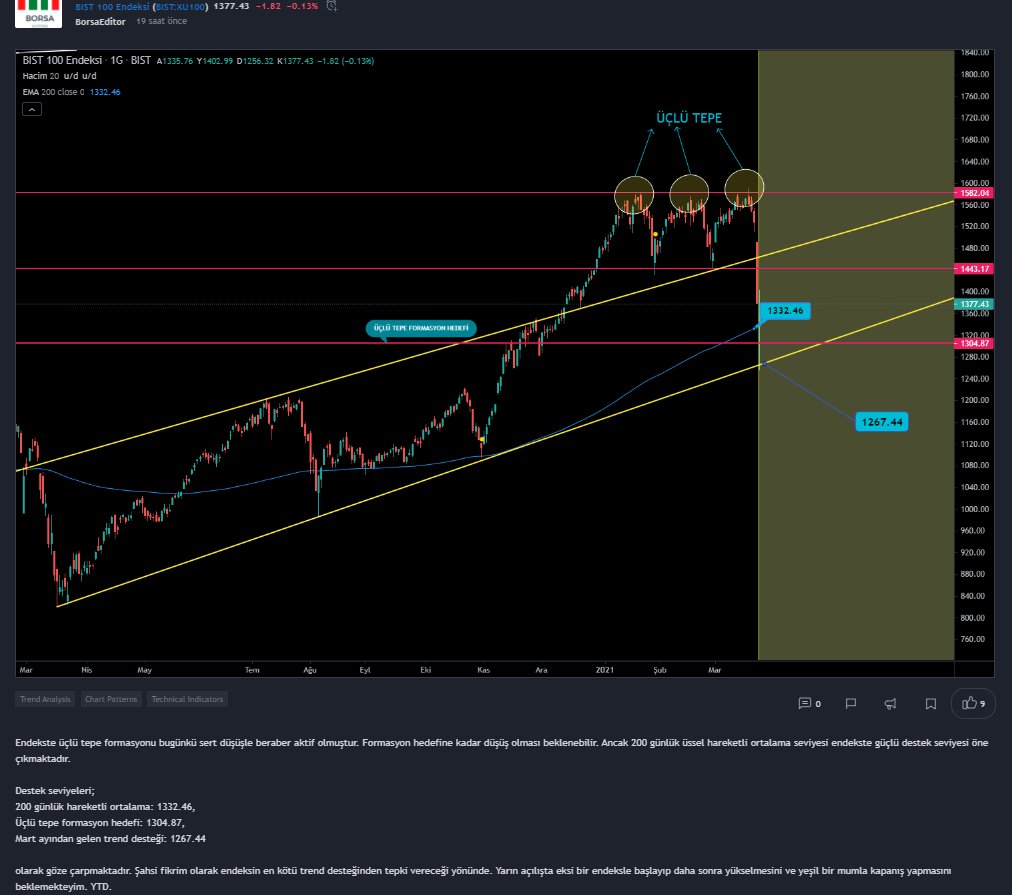Bookmark this idea with the bookmark icon
Screen dimensions: 1012x895
coord(931,703)
